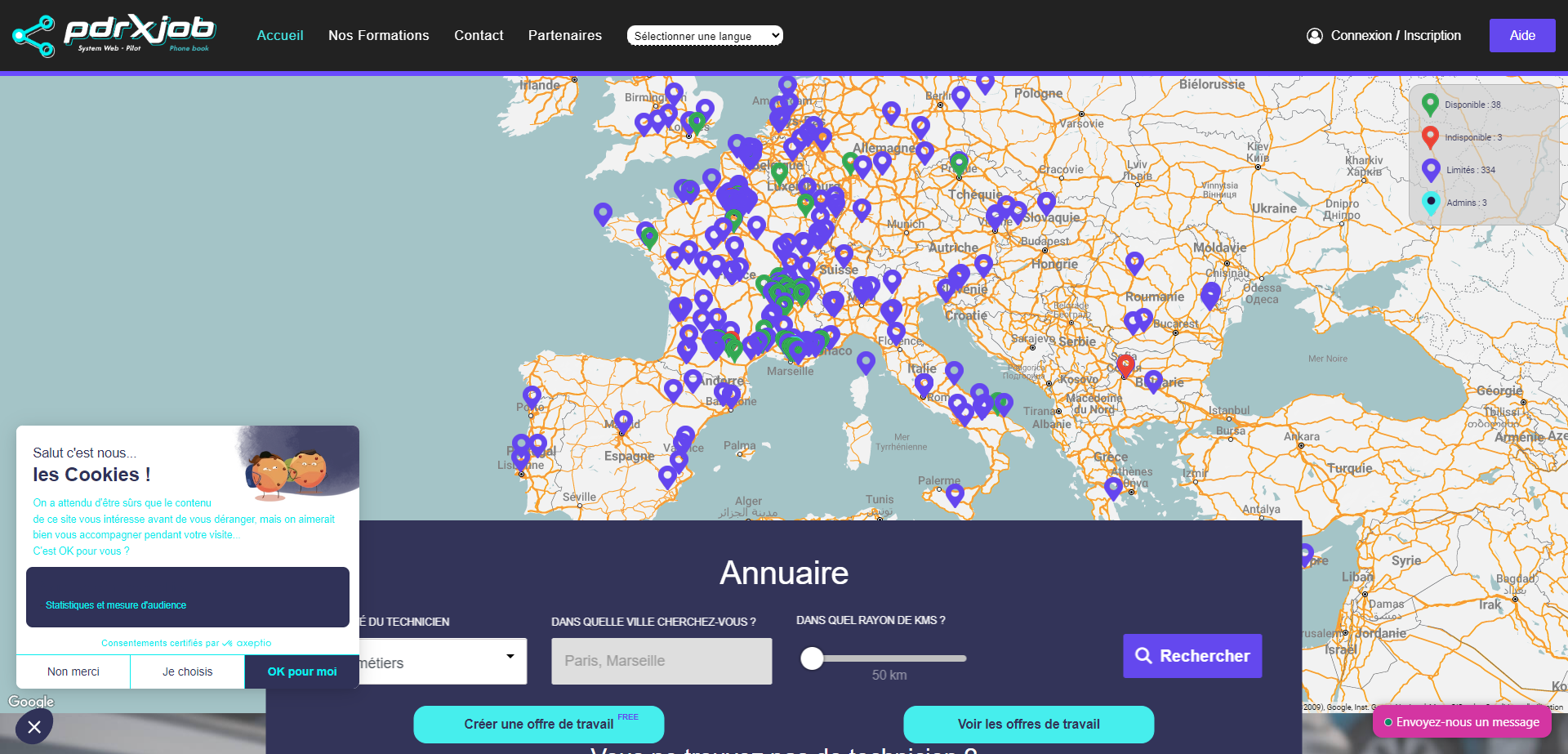Click the city search input field
This screenshot has height=754, width=1568.
[x=661, y=661]
